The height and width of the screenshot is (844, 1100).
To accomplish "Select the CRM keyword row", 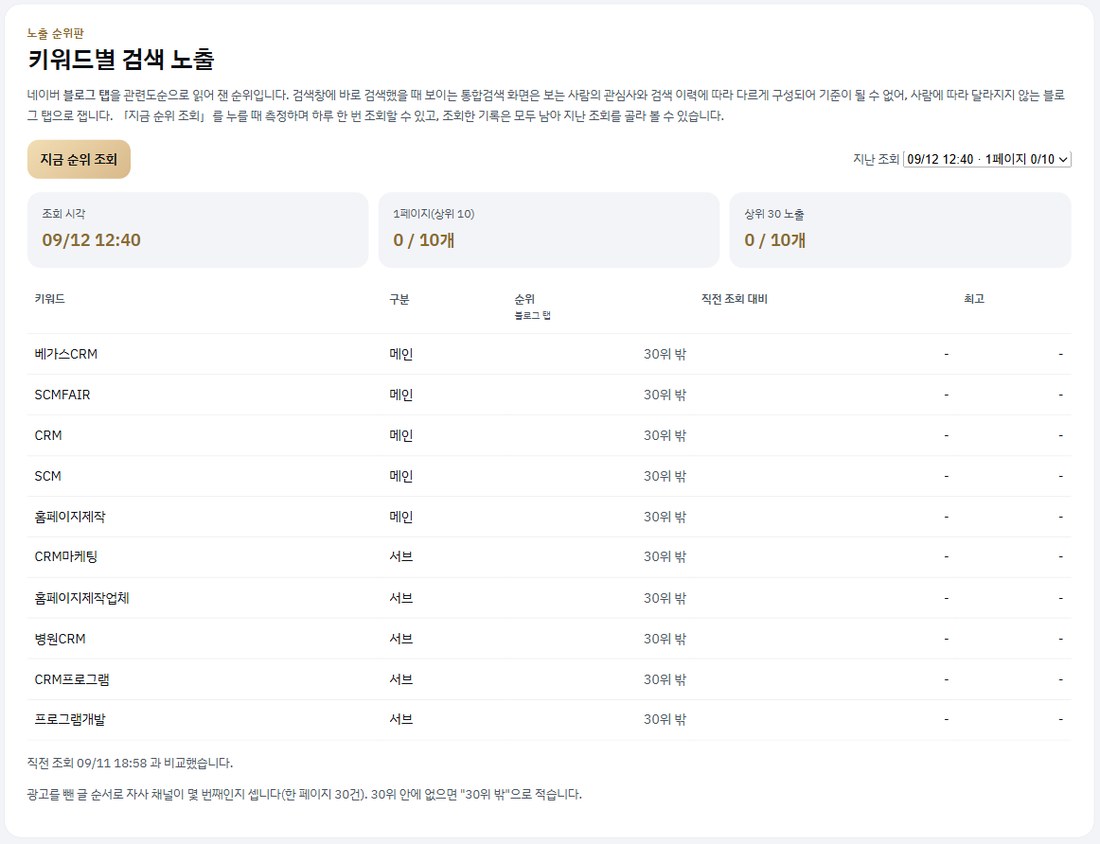I will 549,436.
